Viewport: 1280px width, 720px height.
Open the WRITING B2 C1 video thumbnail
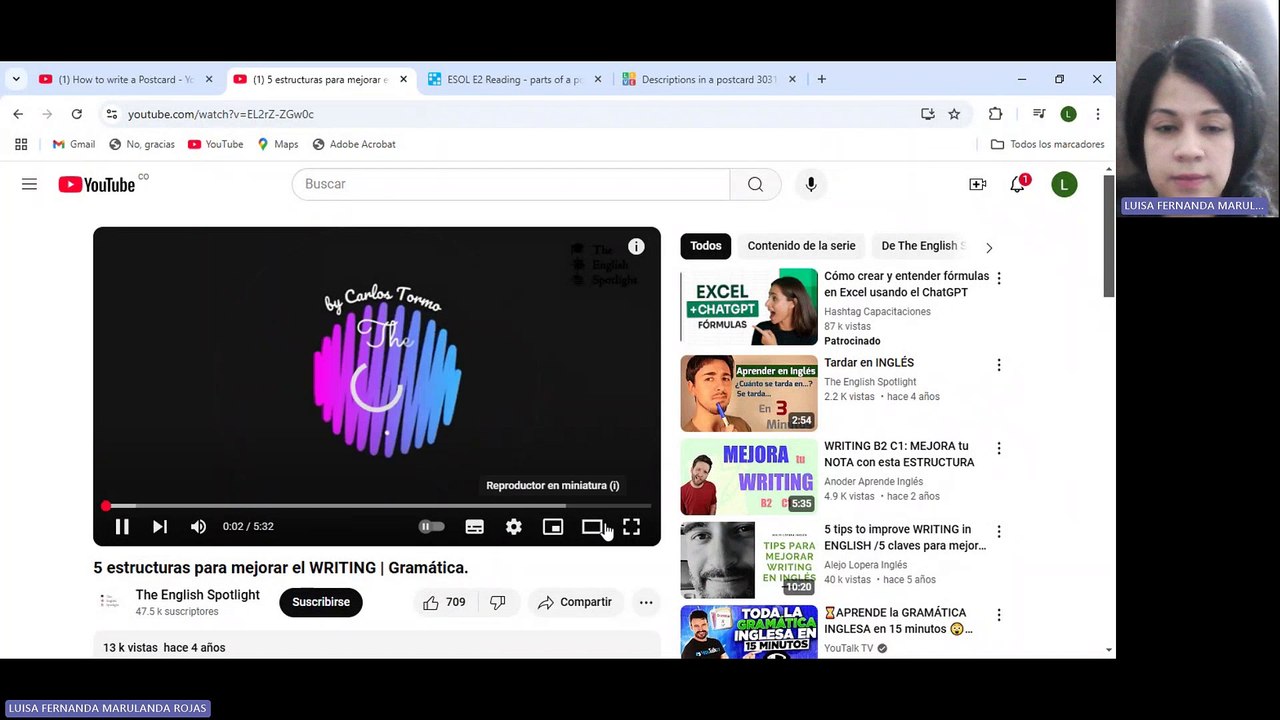749,476
